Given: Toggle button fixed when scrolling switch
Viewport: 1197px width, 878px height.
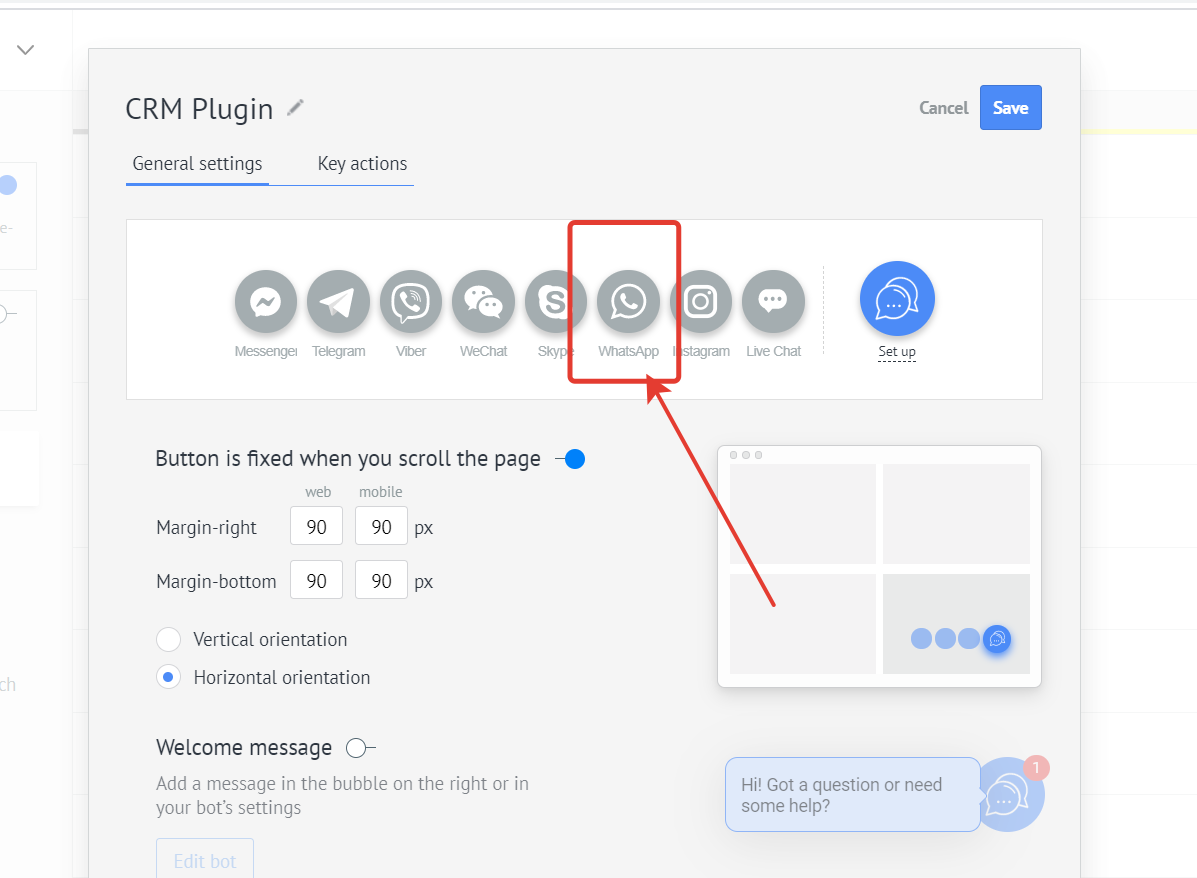Looking at the screenshot, I should (x=570, y=459).
